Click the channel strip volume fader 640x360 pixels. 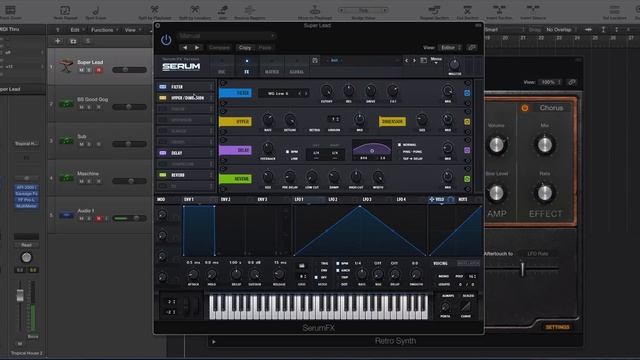pos(20,295)
